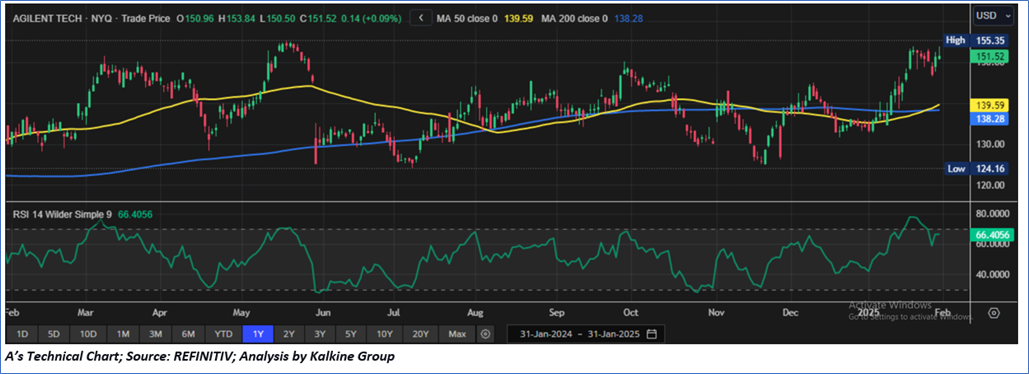Click the Nov label on time axis
Screen dimensions: 1029x374
point(715,312)
